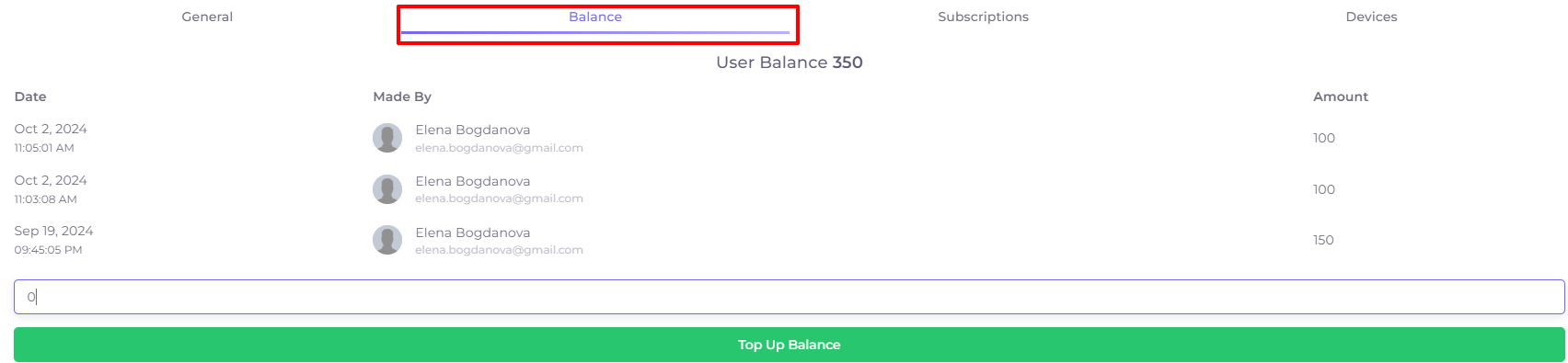
Task: Click the Top Up Balance button
Action: tap(790, 345)
